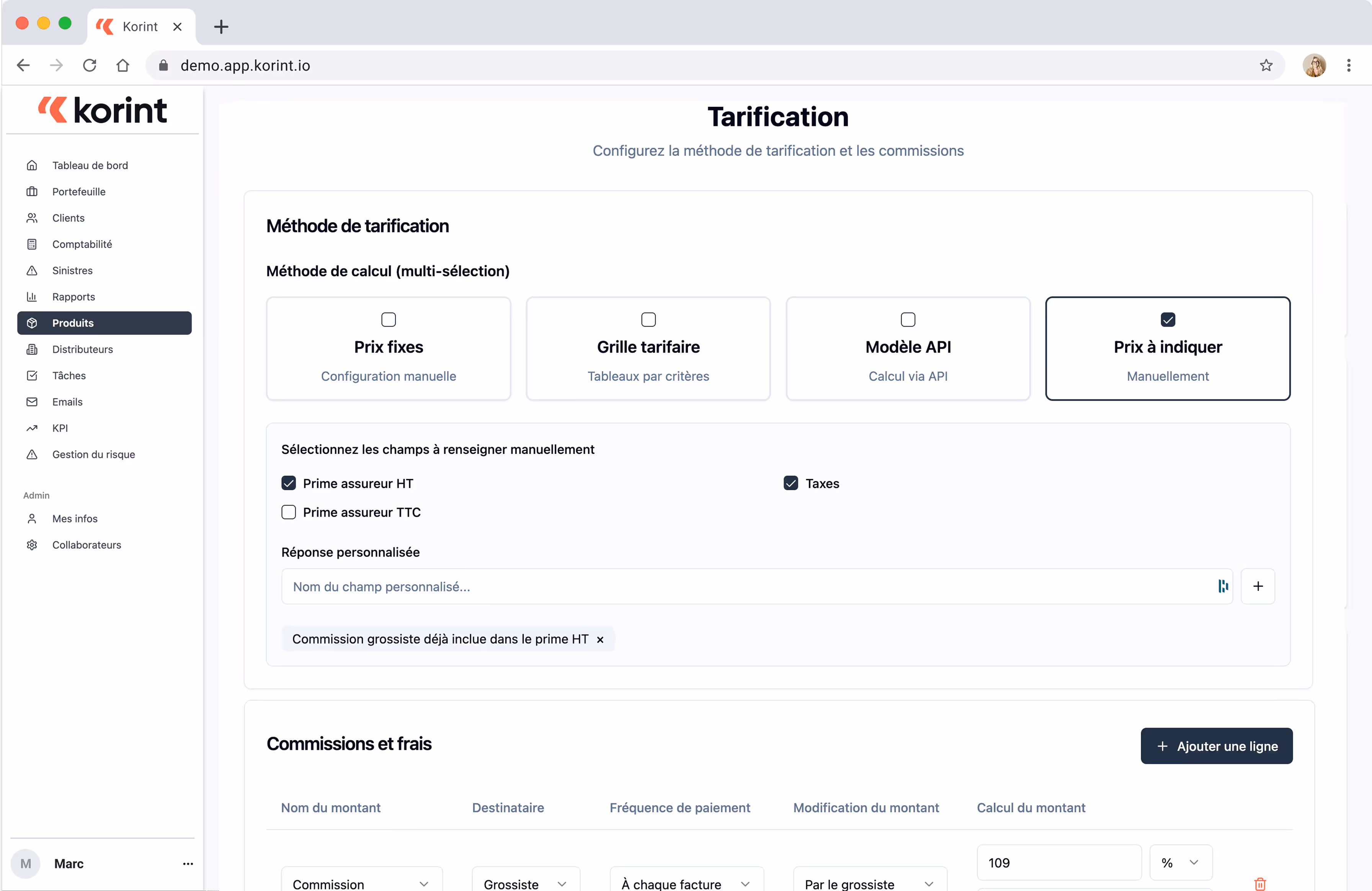Uncheck the Taxes checkbox

click(x=791, y=483)
